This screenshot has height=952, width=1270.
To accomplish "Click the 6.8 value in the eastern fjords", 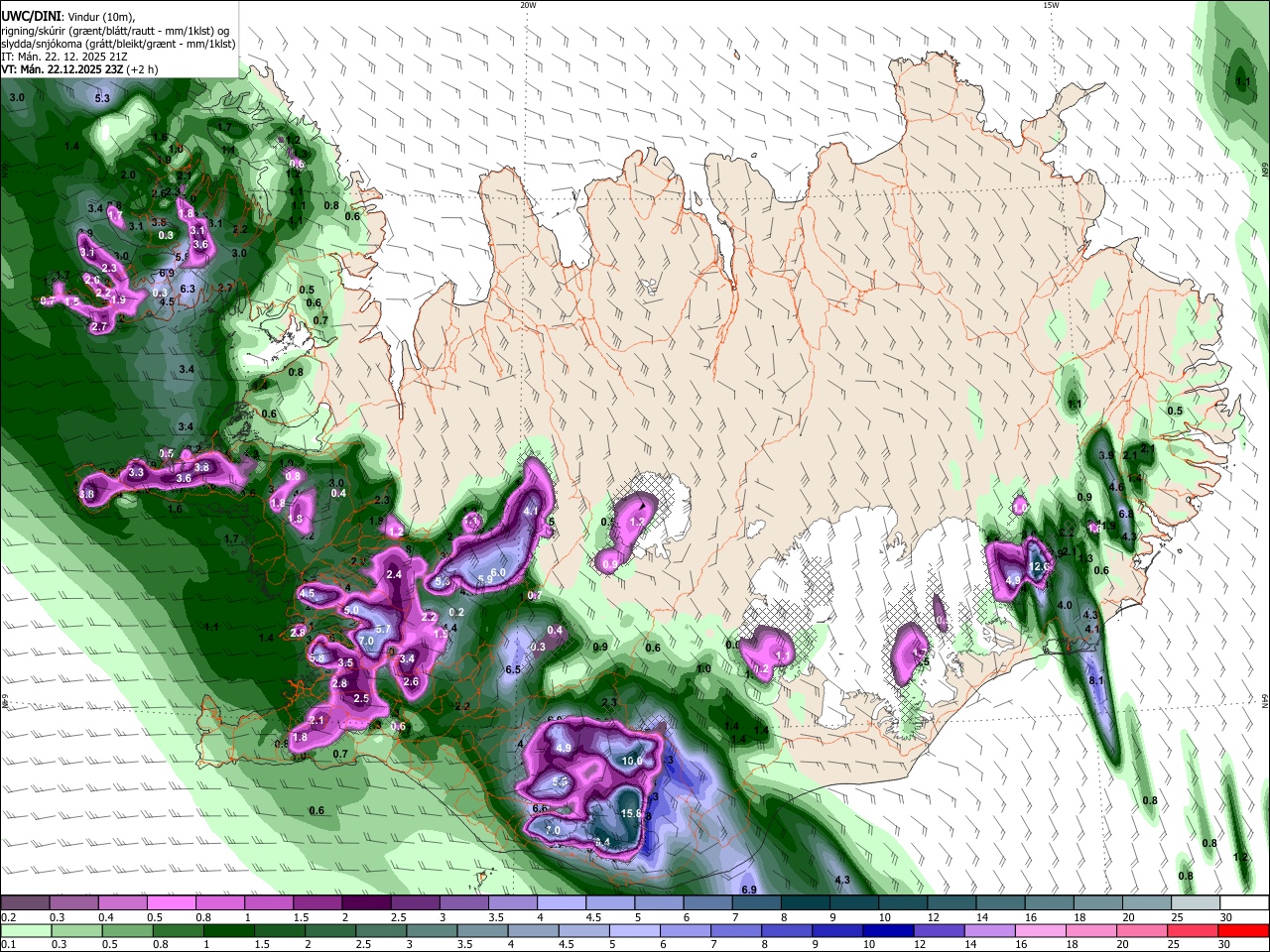I will coord(1125,514).
